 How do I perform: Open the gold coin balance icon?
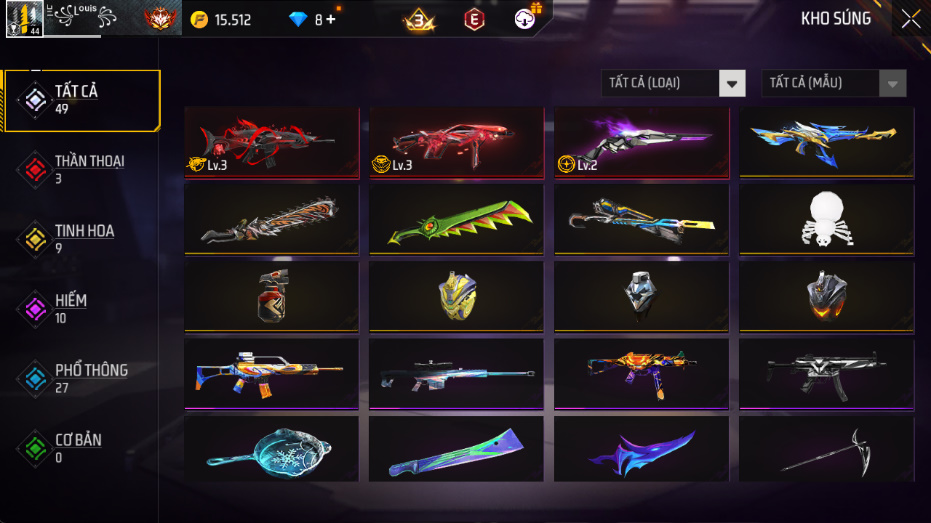point(199,20)
